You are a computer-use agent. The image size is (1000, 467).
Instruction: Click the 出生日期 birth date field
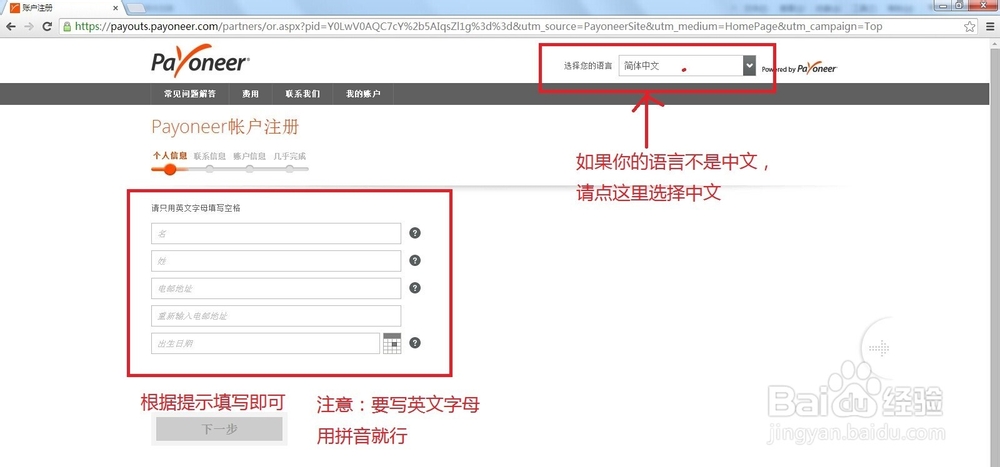pyautogui.click(x=265, y=343)
